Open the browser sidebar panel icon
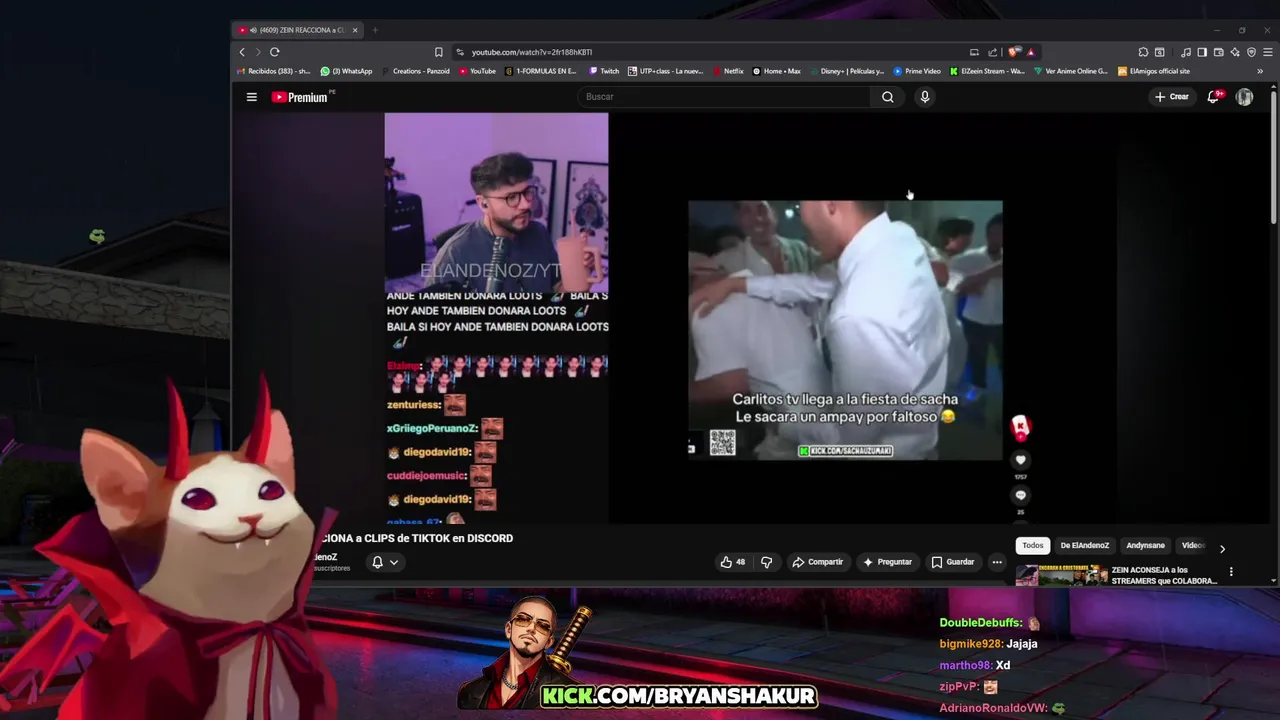 coord(1202,52)
